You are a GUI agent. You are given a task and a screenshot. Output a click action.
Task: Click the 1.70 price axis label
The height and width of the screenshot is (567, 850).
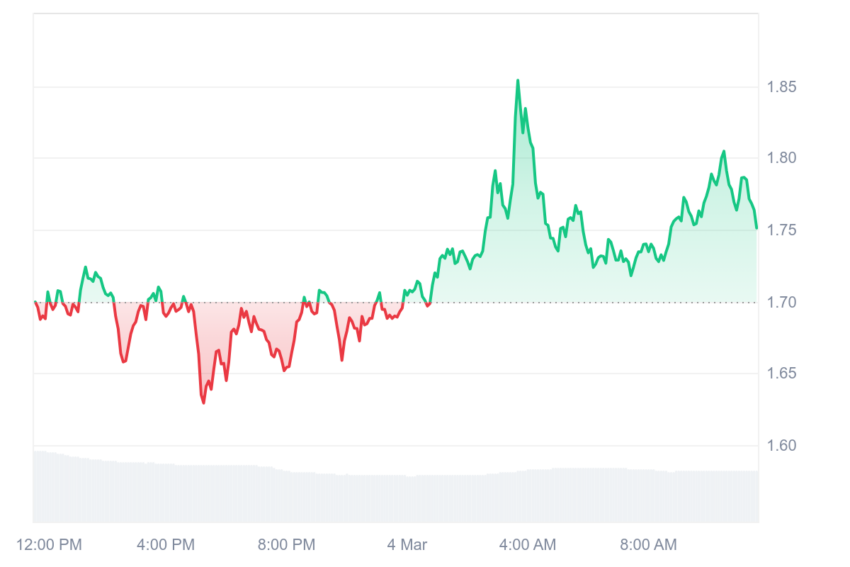[781, 302]
